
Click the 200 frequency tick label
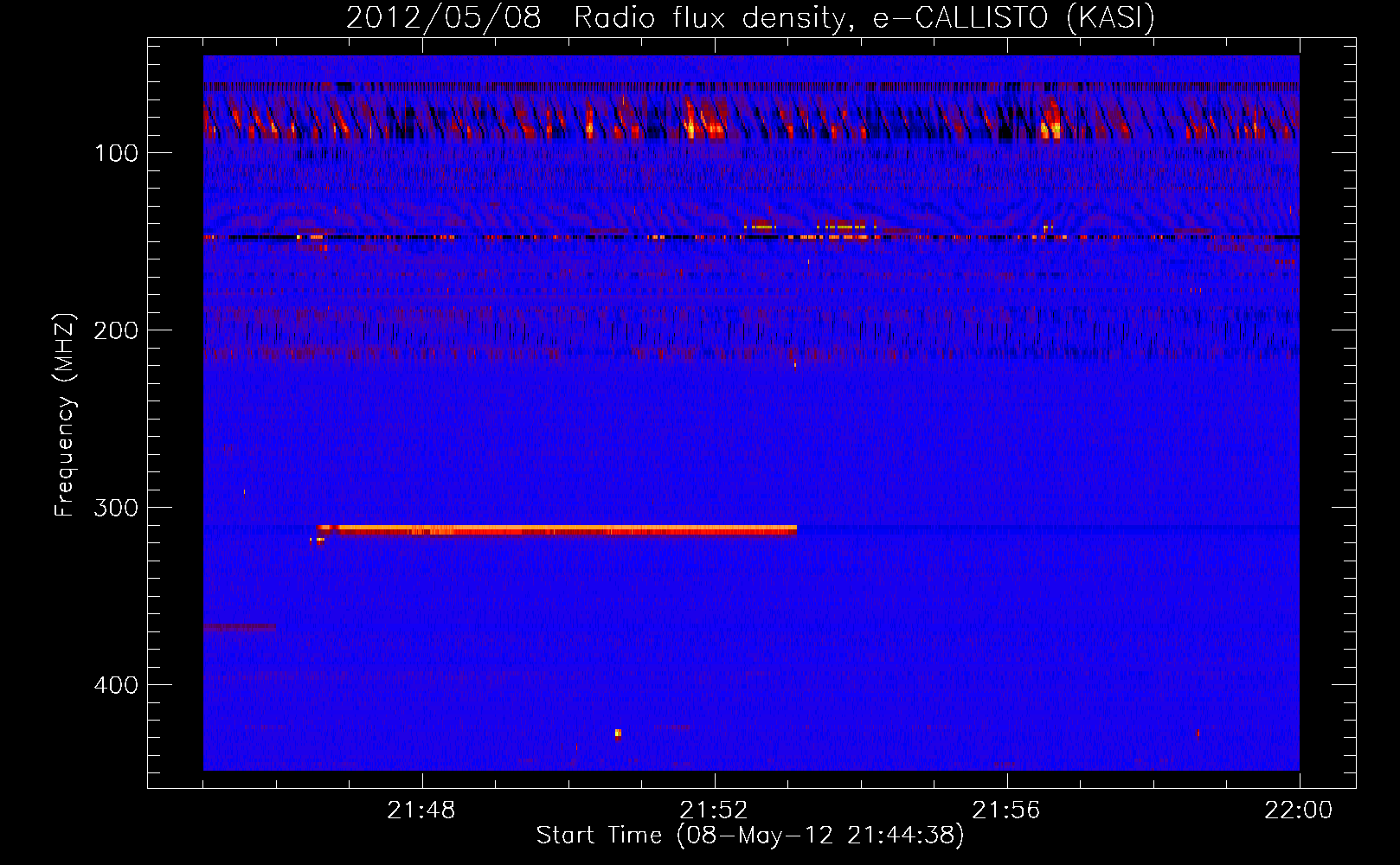(x=116, y=330)
